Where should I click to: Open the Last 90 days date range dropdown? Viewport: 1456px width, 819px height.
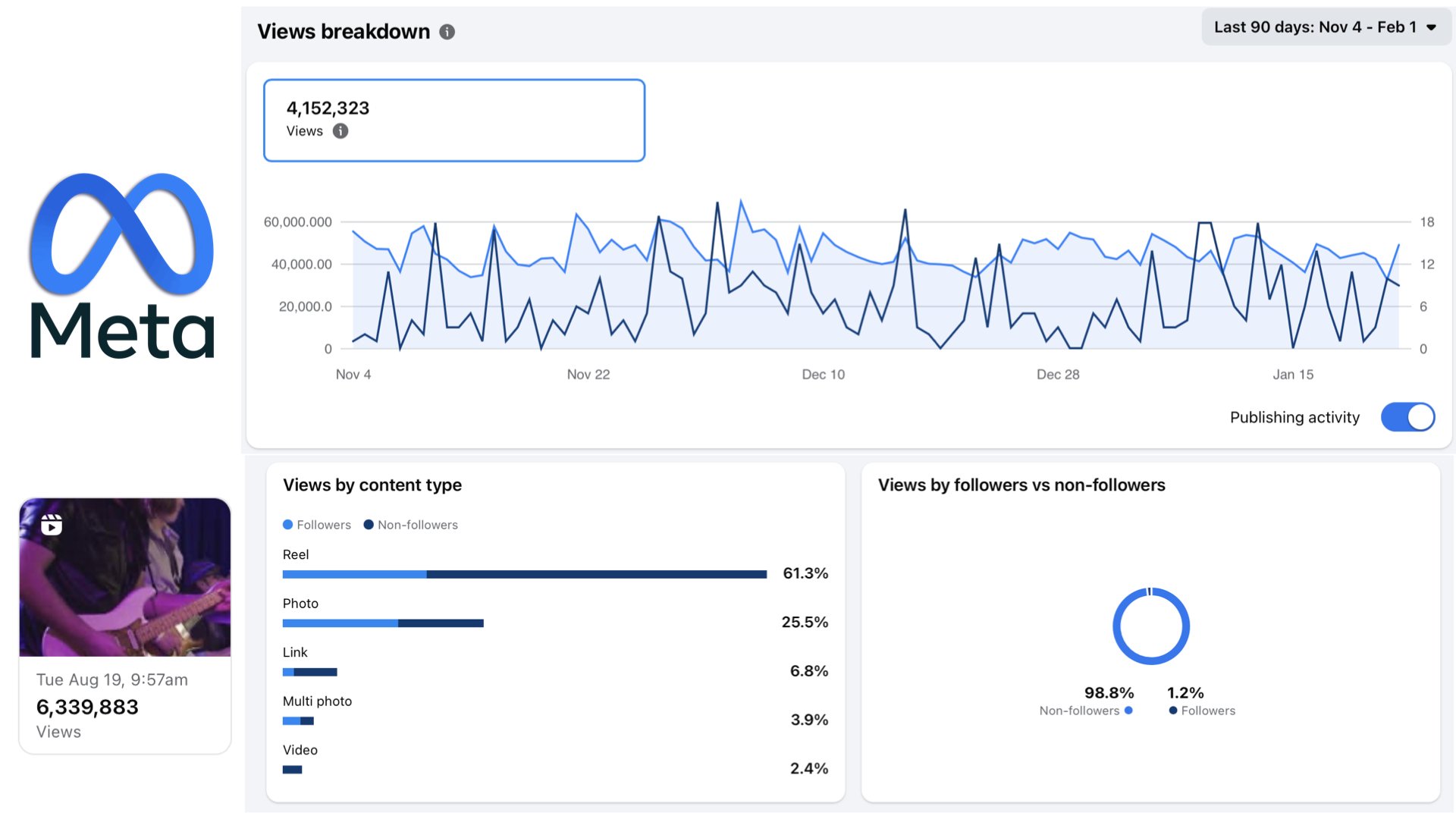click(1315, 27)
